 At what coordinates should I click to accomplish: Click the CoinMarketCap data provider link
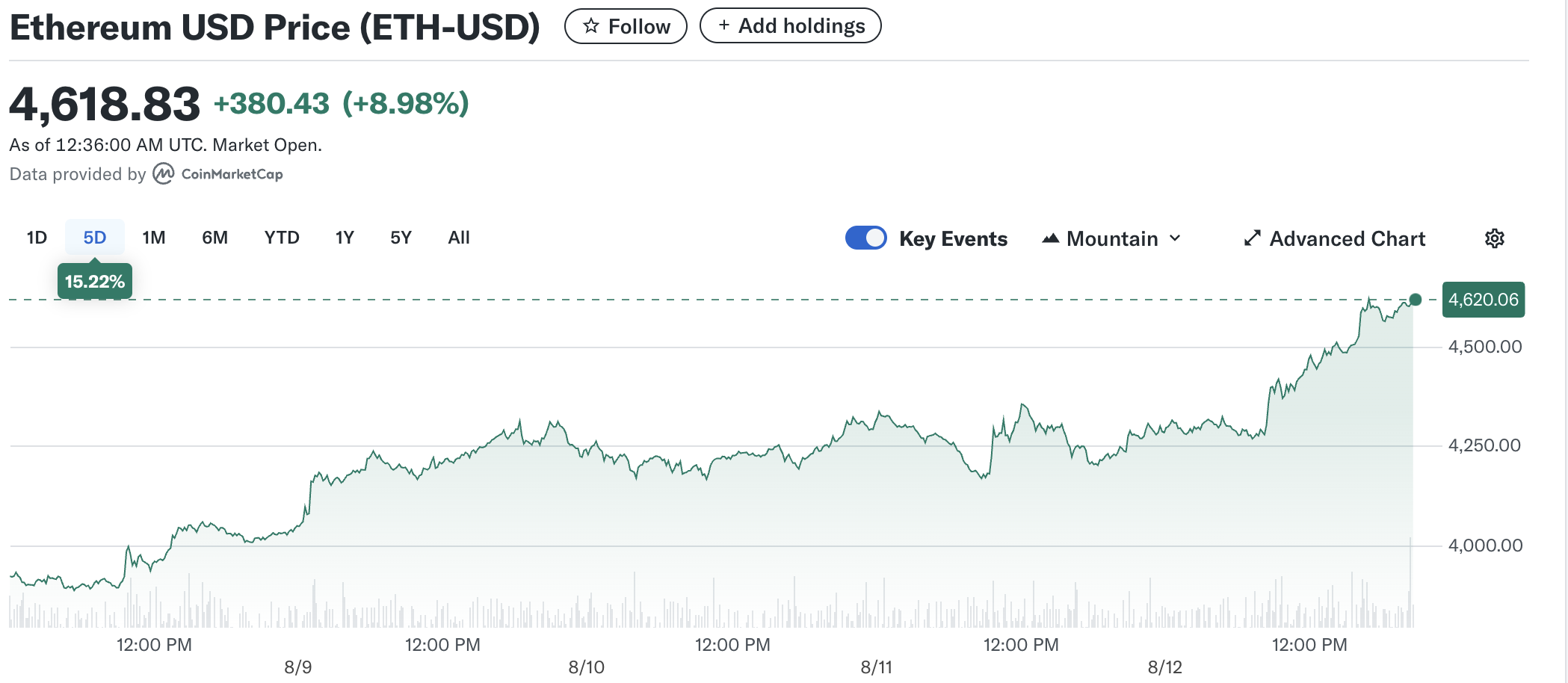(232, 174)
